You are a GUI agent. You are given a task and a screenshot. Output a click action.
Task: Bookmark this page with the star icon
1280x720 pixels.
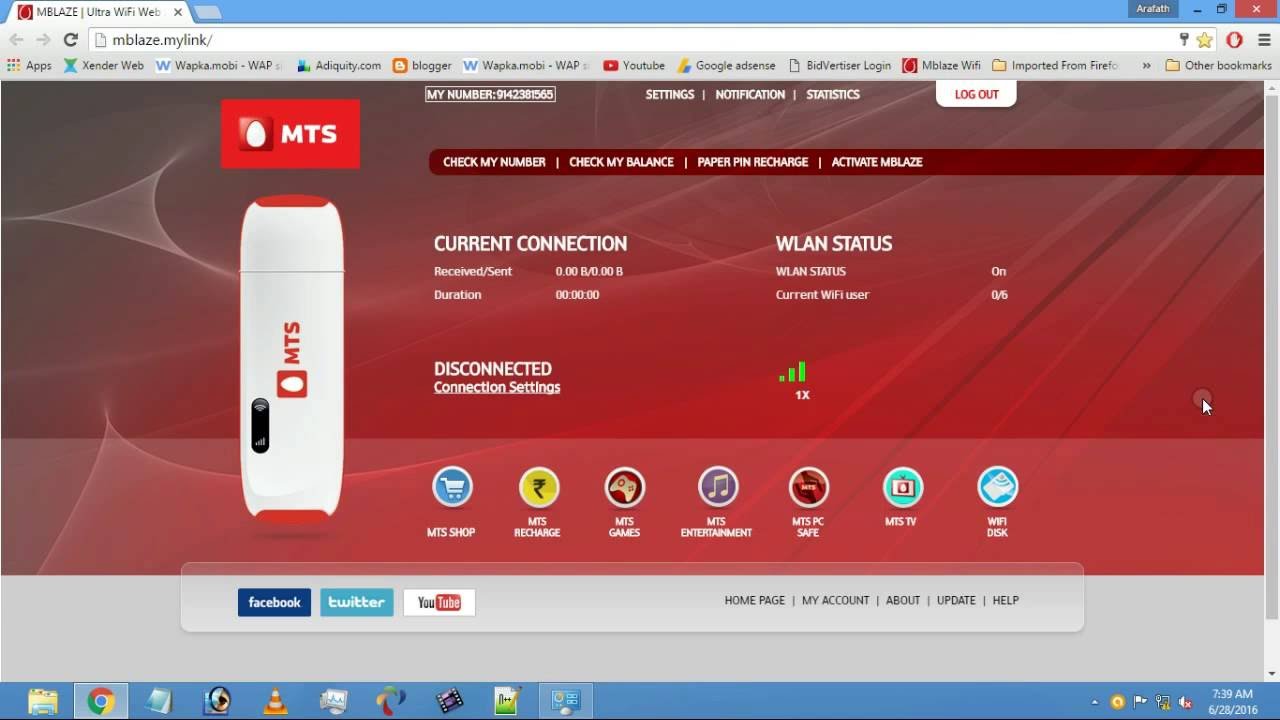1204,40
